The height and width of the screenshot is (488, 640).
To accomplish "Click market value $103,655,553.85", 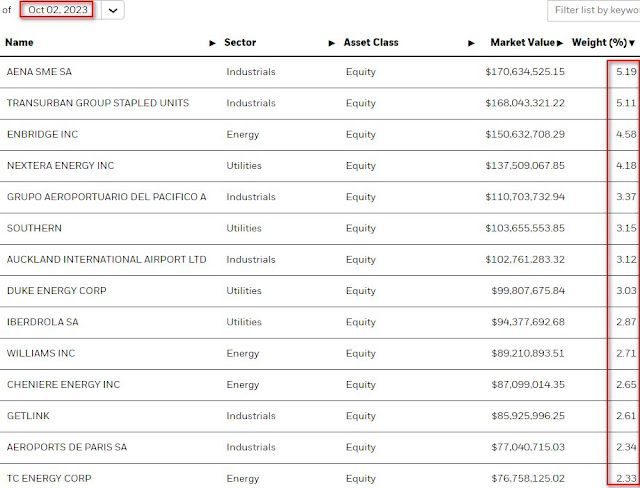I will point(525,228).
